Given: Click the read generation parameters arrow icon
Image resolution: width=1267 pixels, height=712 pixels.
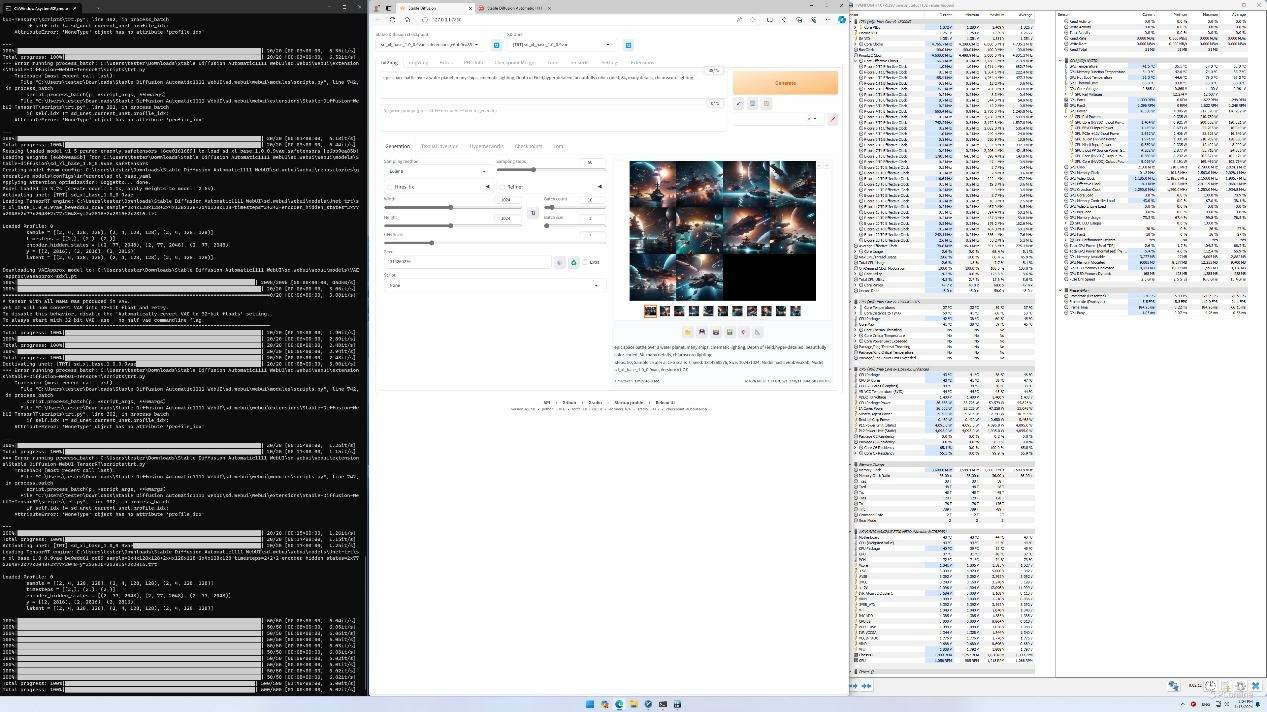Looking at the screenshot, I should point(739,104).
